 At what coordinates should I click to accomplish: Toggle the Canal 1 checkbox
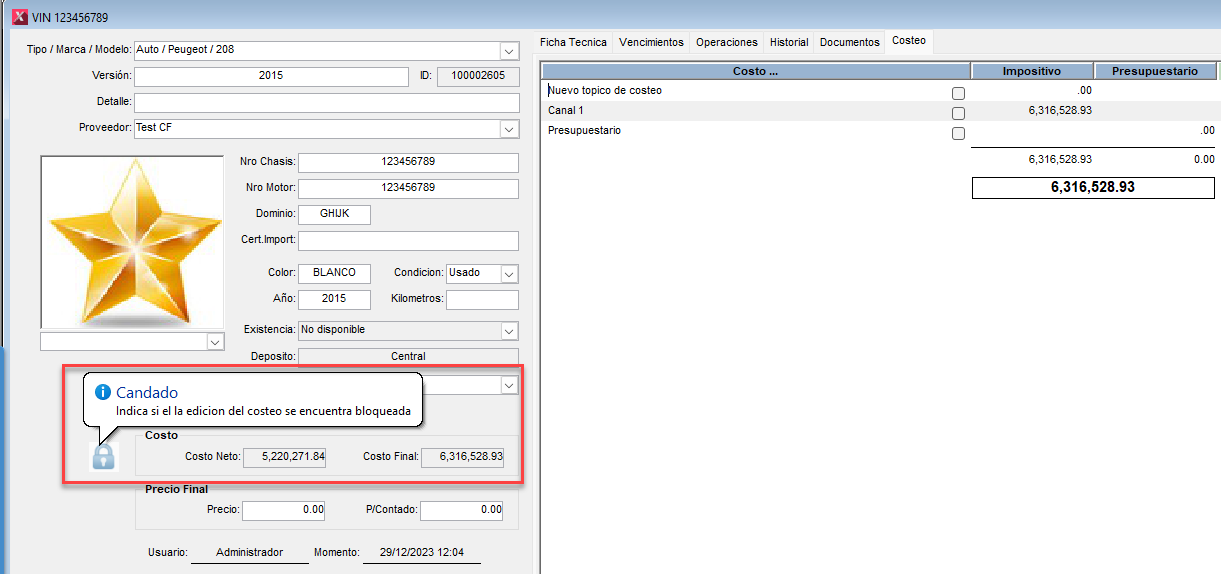pos(958,112)
